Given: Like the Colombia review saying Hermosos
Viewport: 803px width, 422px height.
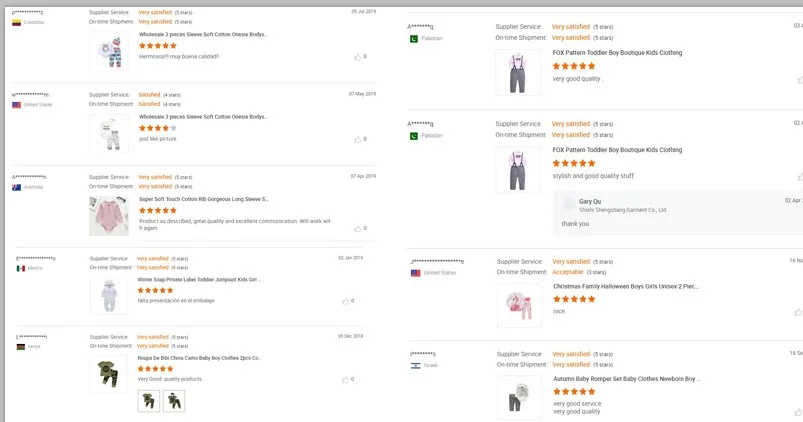Looking at the screenshot, I should 357,57.
